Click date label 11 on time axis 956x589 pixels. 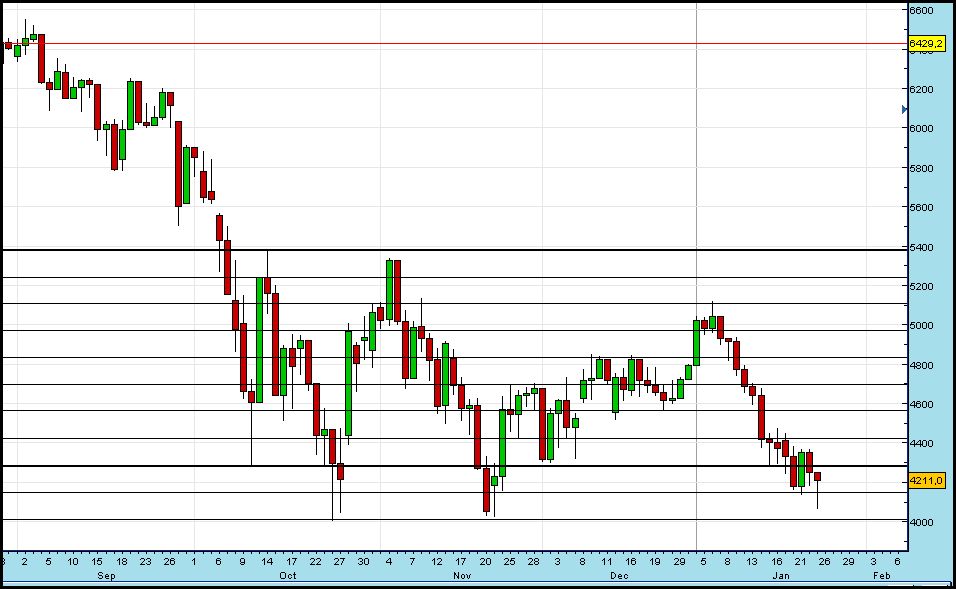click(606, 562)
